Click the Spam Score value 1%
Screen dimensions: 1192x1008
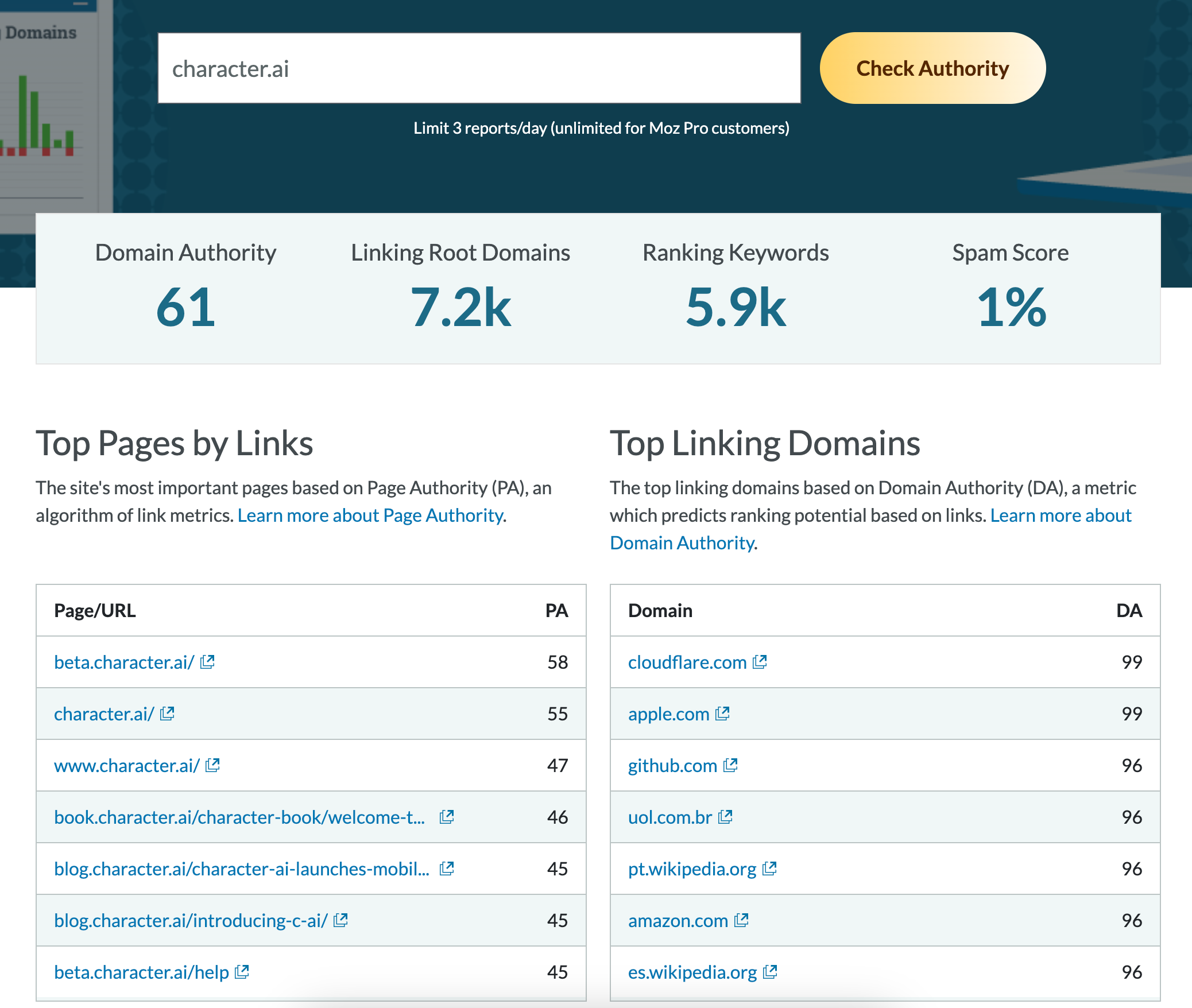[1011, 308]
